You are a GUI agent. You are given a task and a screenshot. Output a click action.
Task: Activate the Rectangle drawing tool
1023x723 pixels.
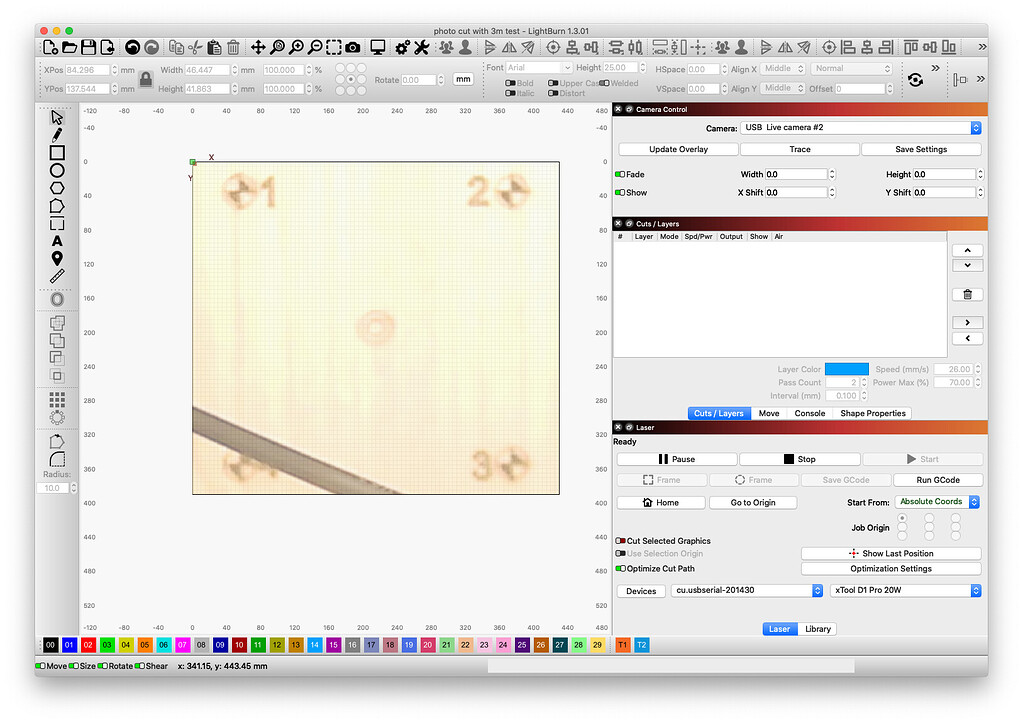coord(57,152)
